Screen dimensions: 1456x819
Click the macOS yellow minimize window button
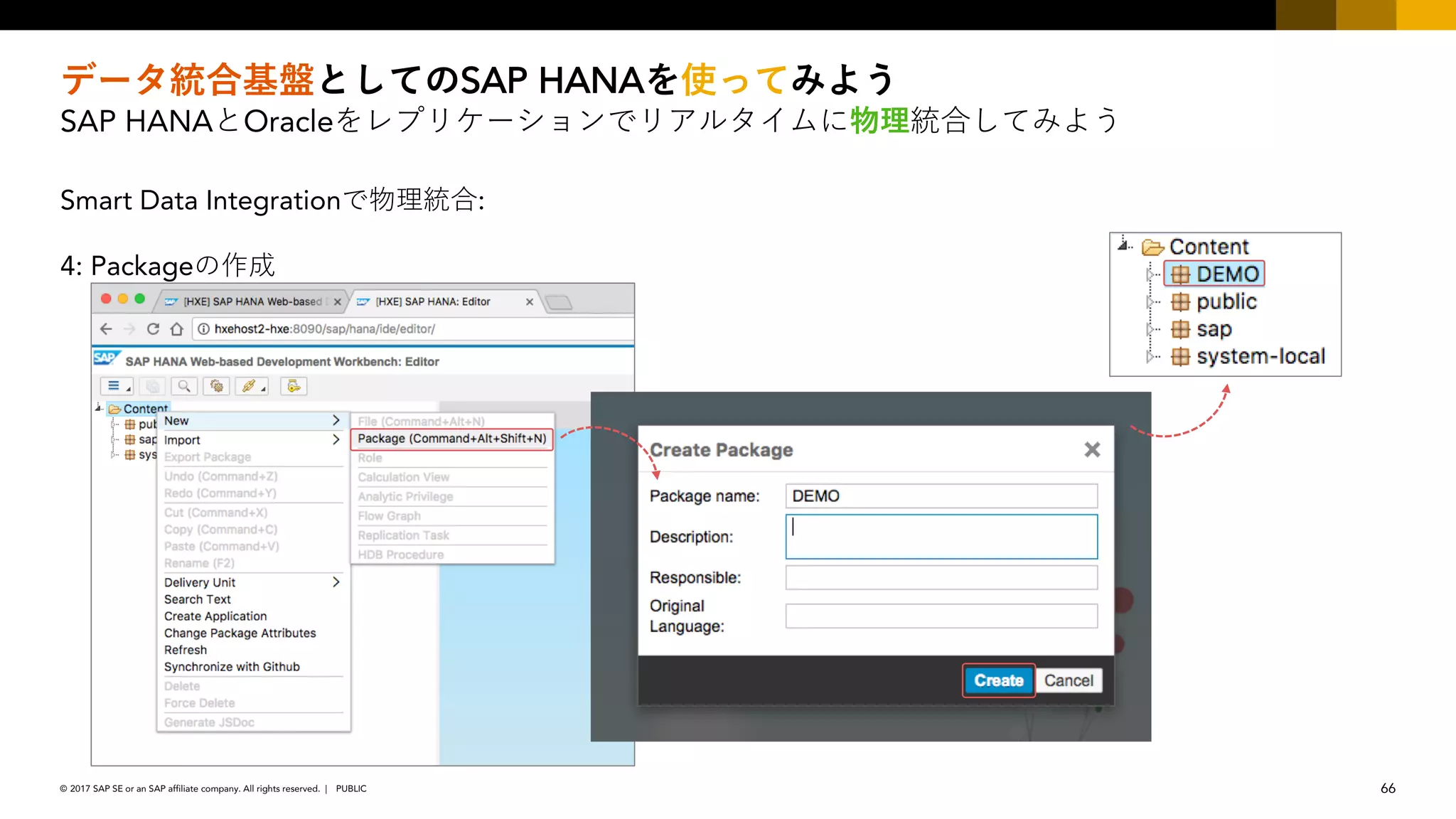click(123, 299)
